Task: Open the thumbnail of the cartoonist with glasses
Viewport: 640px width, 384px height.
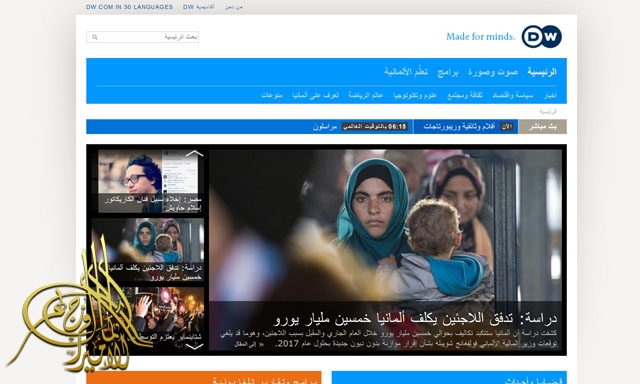Action: click(151, 181)
